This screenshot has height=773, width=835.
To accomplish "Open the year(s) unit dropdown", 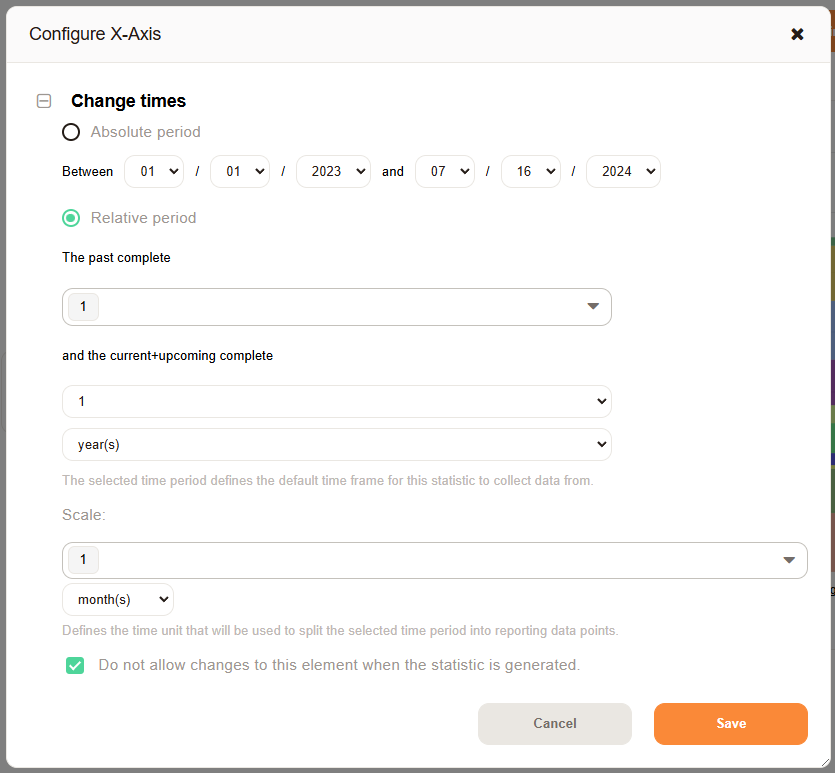I will pos(336,444).
